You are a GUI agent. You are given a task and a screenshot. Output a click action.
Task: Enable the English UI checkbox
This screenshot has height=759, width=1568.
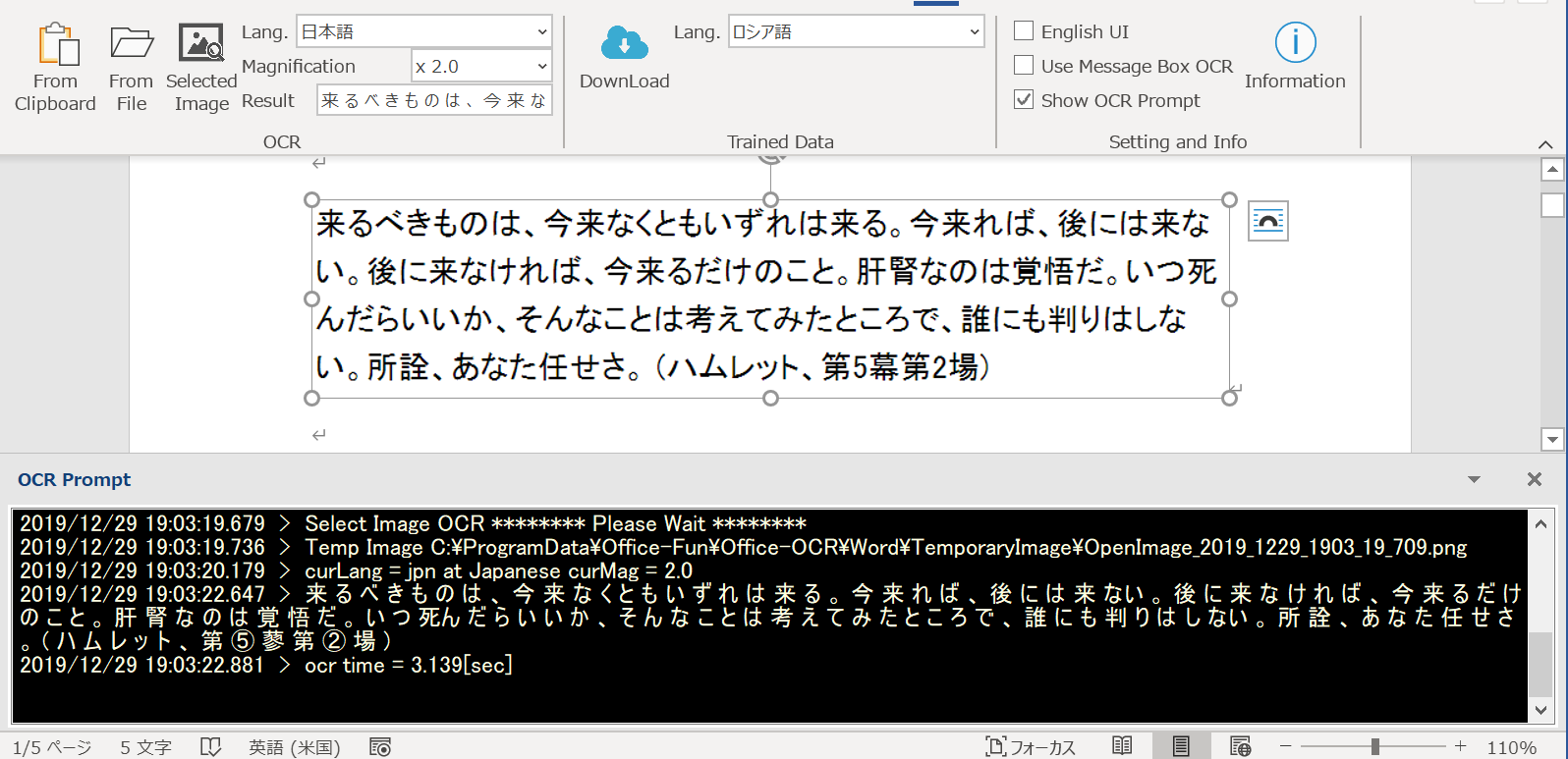[x=1024, y=30]
